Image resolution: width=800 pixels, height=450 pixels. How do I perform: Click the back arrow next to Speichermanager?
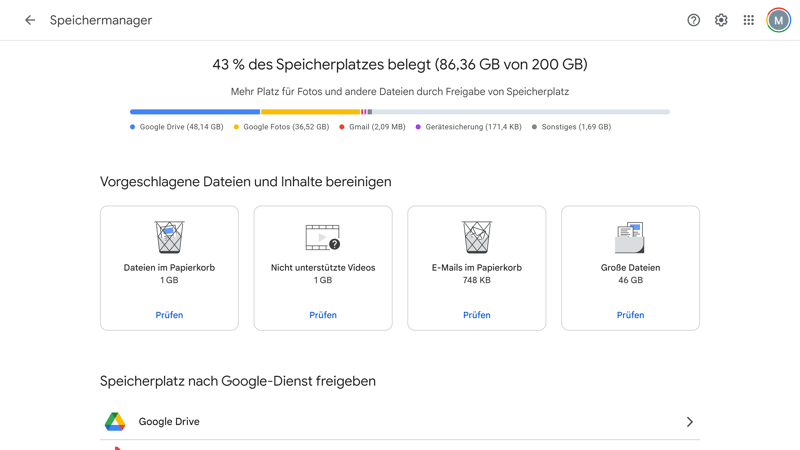point(30,20)
